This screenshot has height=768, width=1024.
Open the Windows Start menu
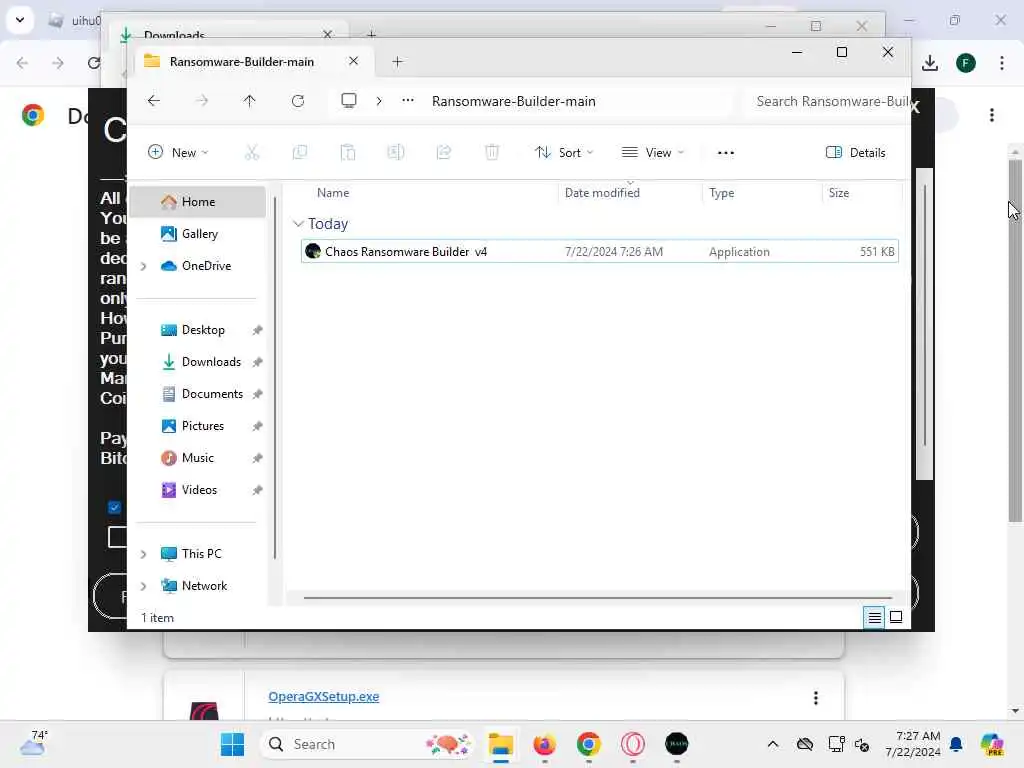(x=232, y=744)
